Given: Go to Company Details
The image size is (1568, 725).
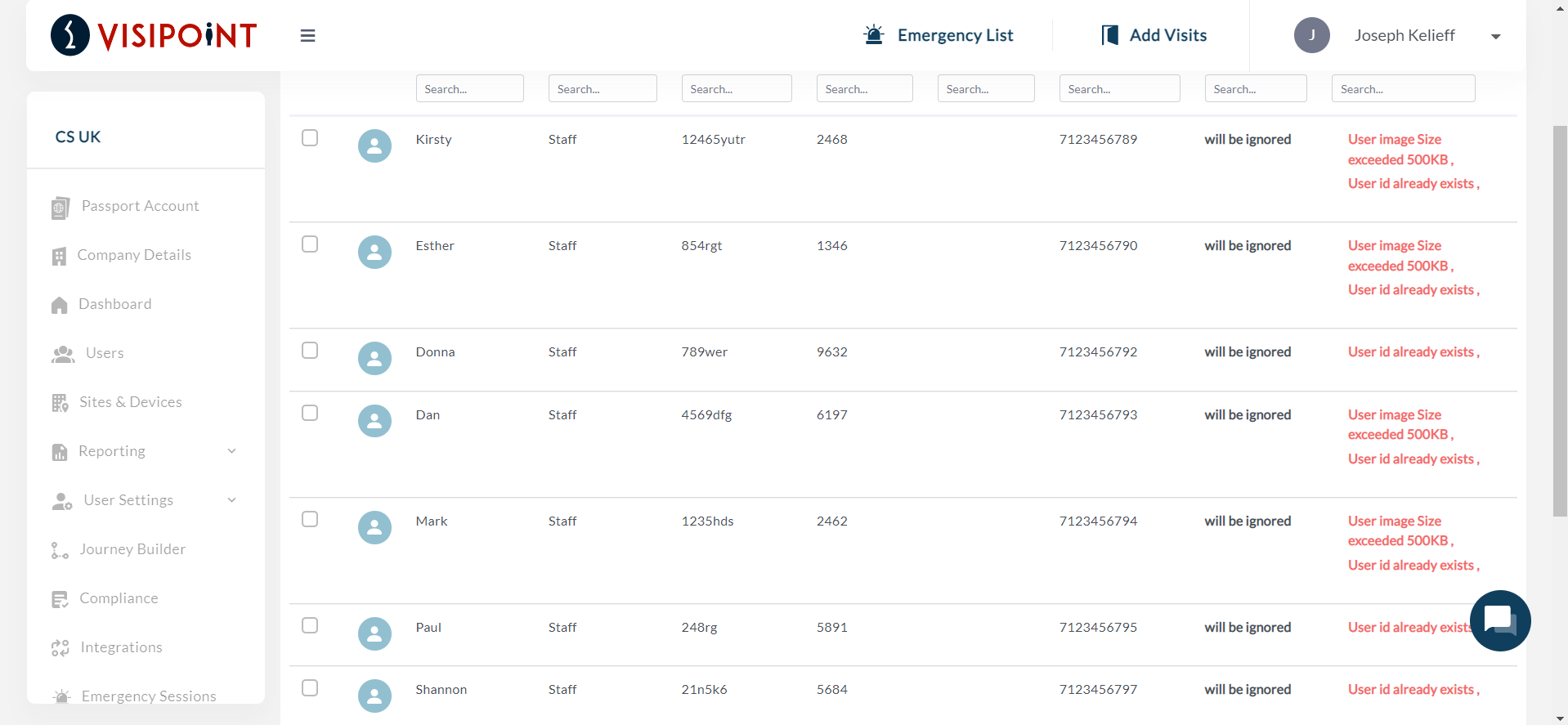Looking at the screenshot, I should (x=134, y=255).
